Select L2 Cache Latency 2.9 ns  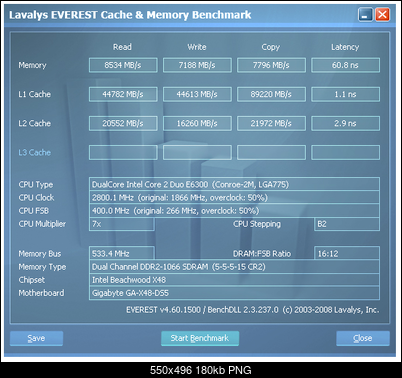coord(345,123)
